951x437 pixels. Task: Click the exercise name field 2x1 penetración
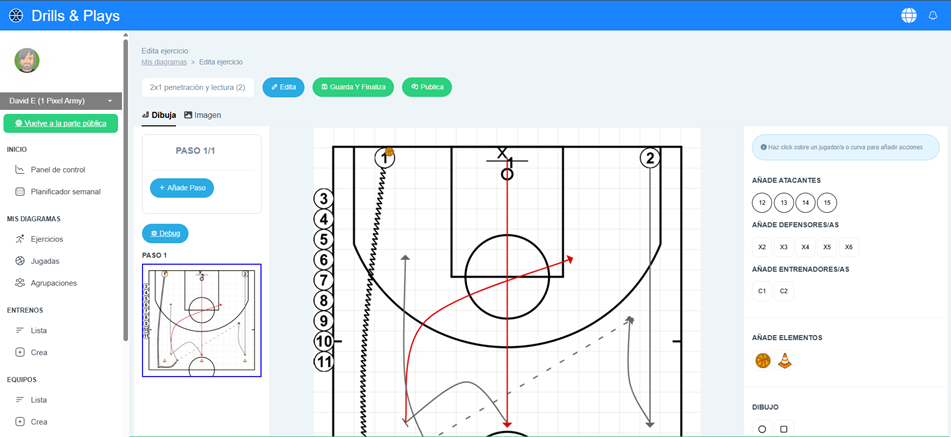(x=198, y=87)
